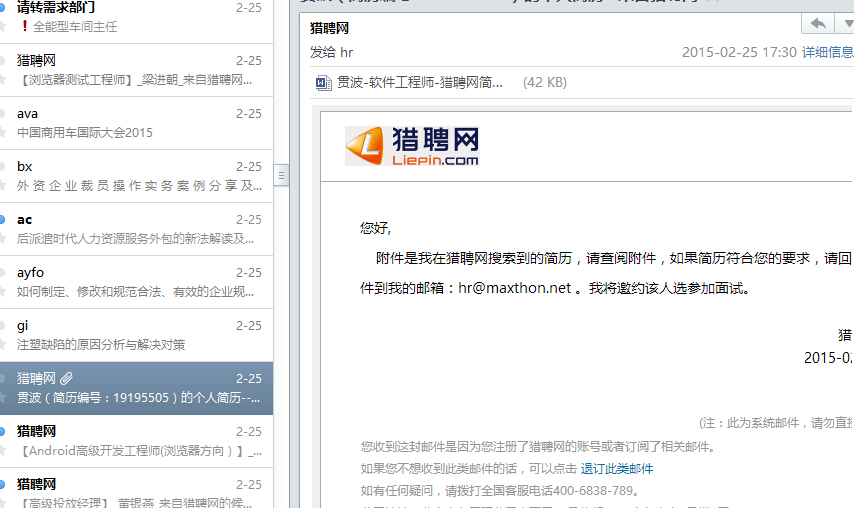
Task: Open the 高级投放经理 email from 猎聘网
Action: (136, 488)
